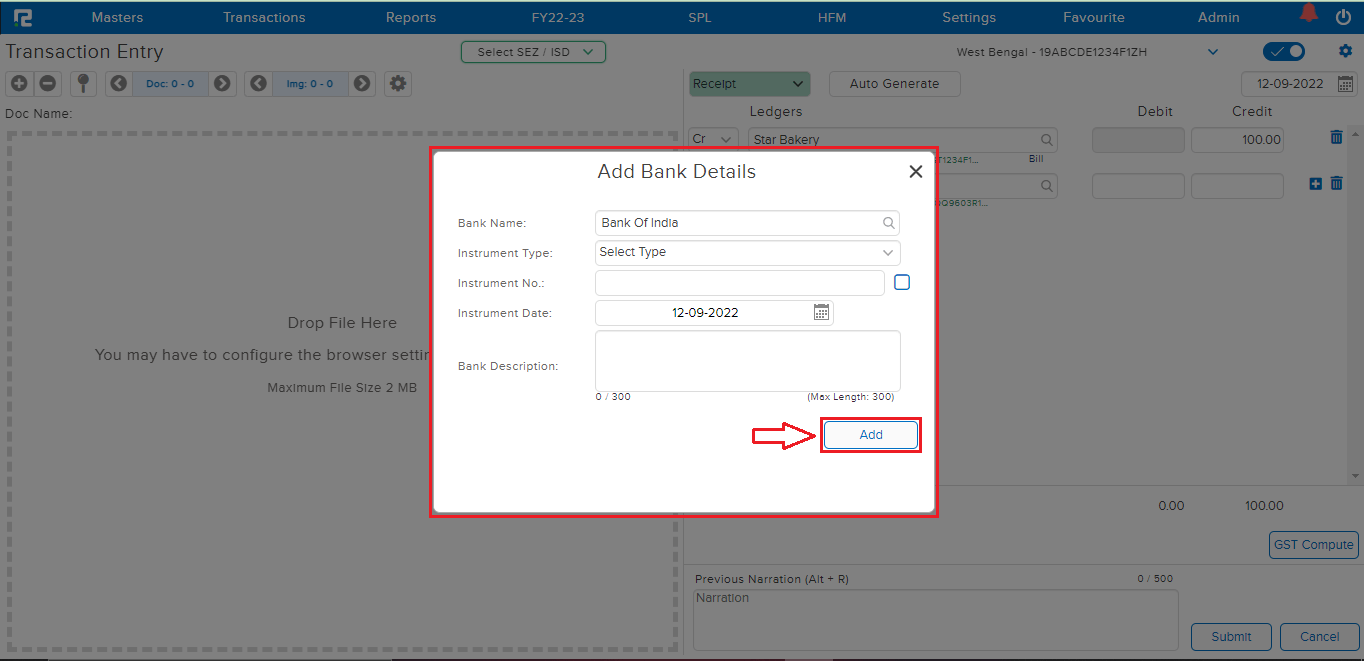Click the GST Compute button
Image resolution: width=1364 pixels, height=661 pixels.
click(x=1313, y=544)
